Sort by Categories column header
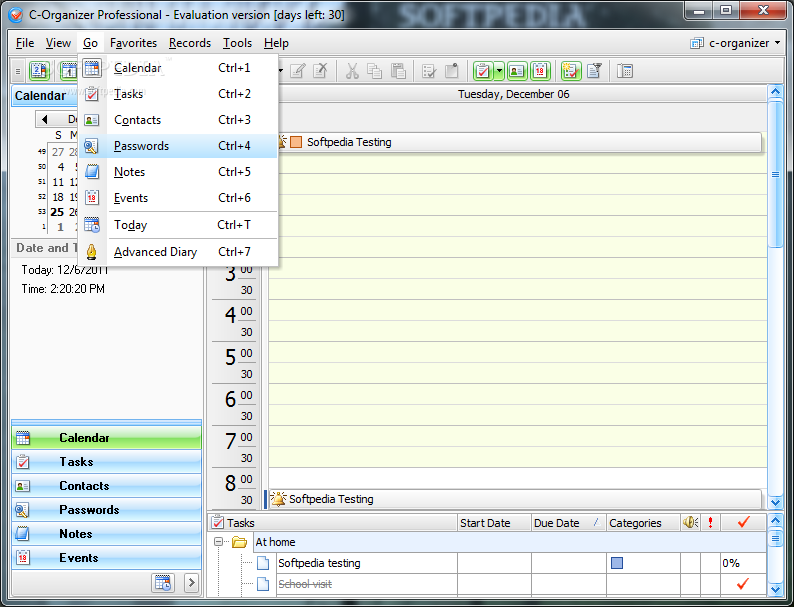This screenshot has height=607, width=794. pos(643,523)
